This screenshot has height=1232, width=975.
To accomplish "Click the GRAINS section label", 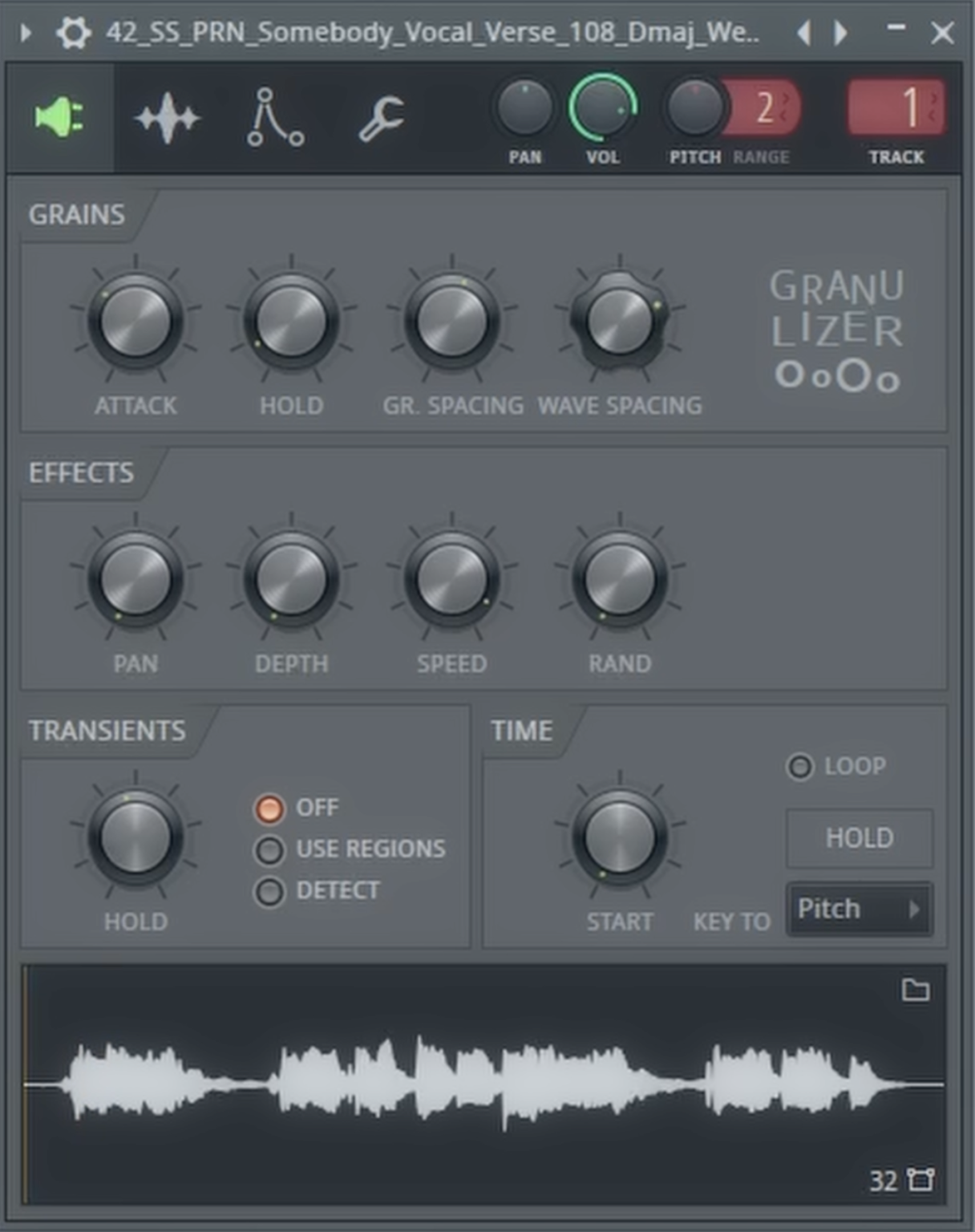I will 76,214.
